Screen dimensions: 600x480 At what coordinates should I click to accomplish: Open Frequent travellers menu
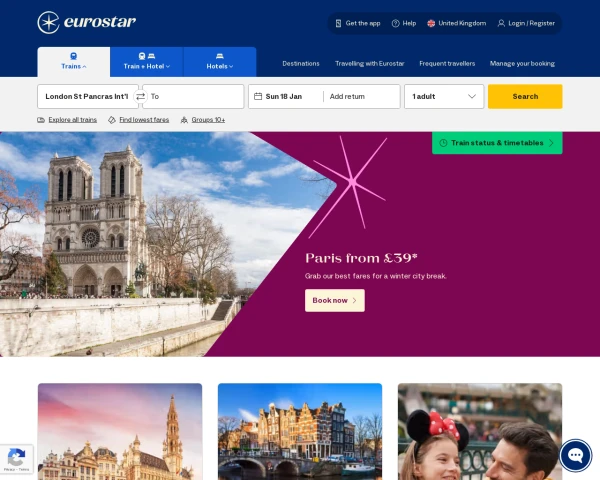pos(447,64)
